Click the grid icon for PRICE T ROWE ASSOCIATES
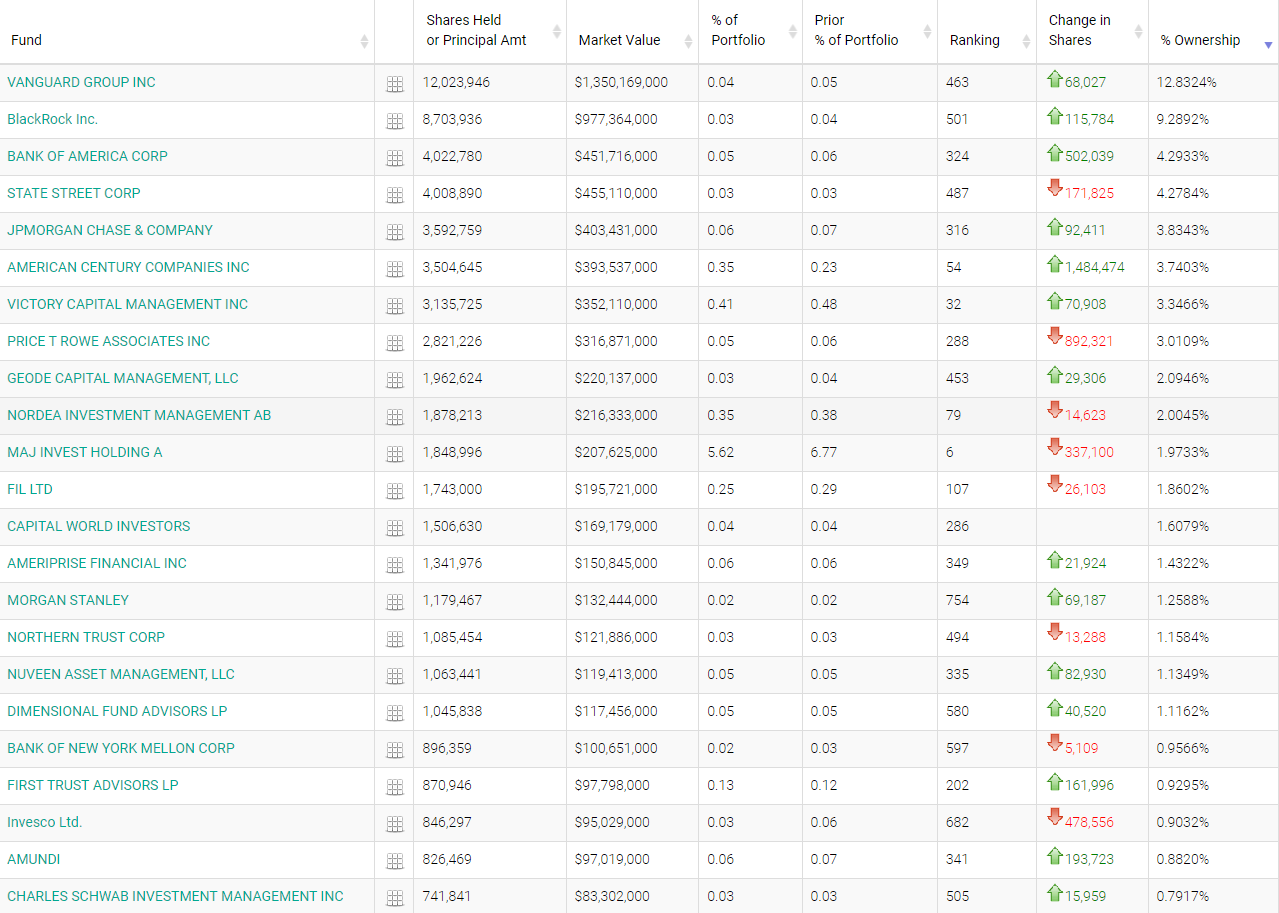 (395, 343)
